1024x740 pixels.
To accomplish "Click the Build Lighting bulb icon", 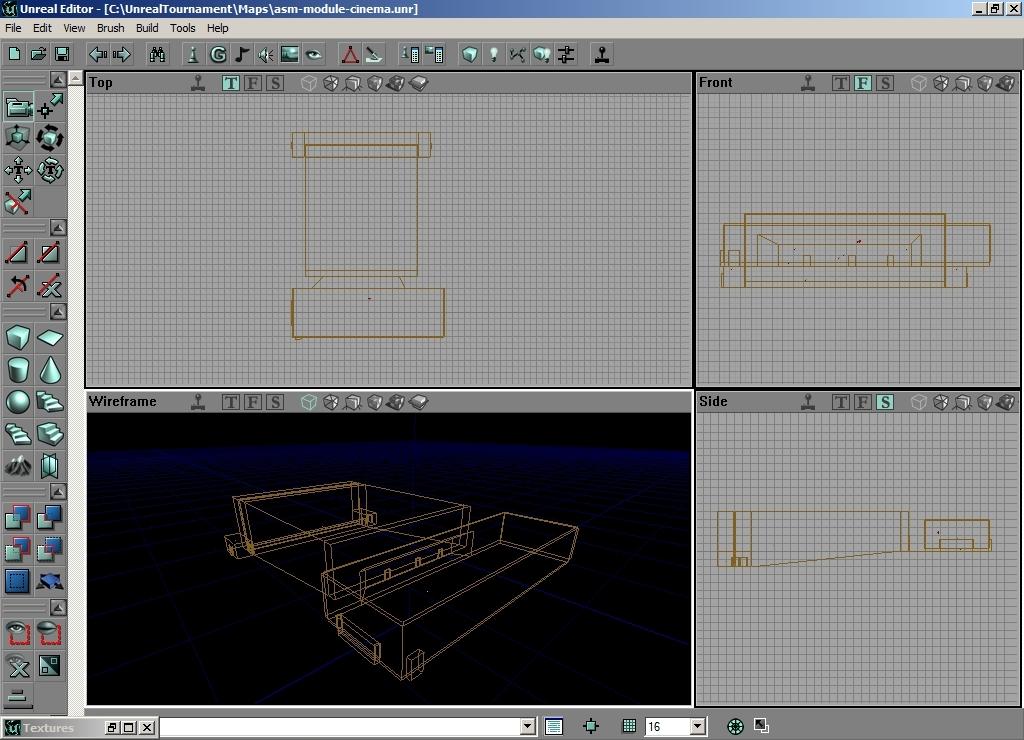I will (x=493, y=54).
